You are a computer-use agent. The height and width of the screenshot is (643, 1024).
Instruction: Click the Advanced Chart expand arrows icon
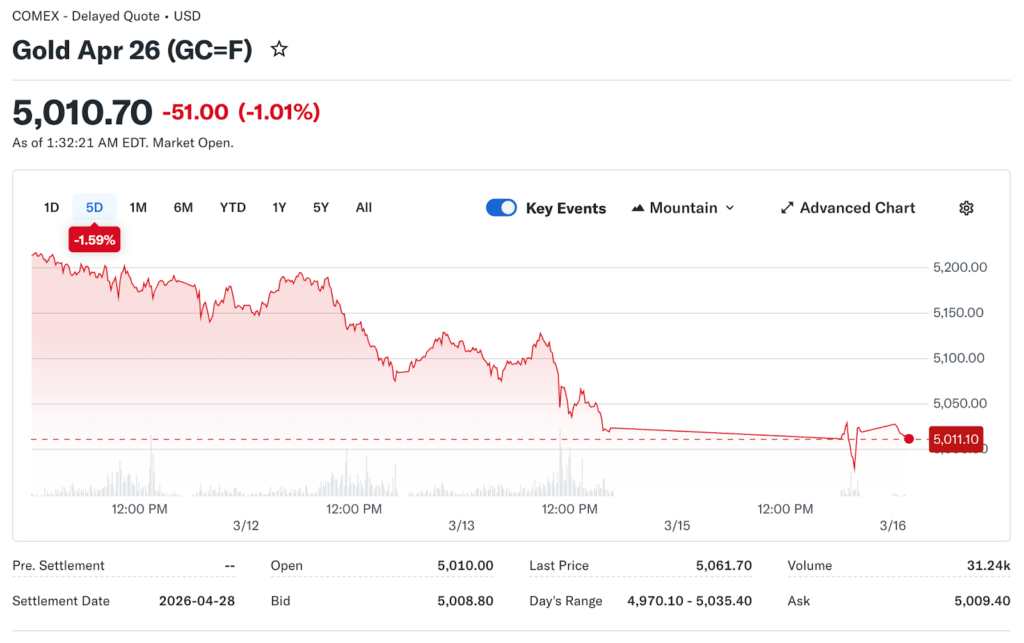(x=787, y=208)
